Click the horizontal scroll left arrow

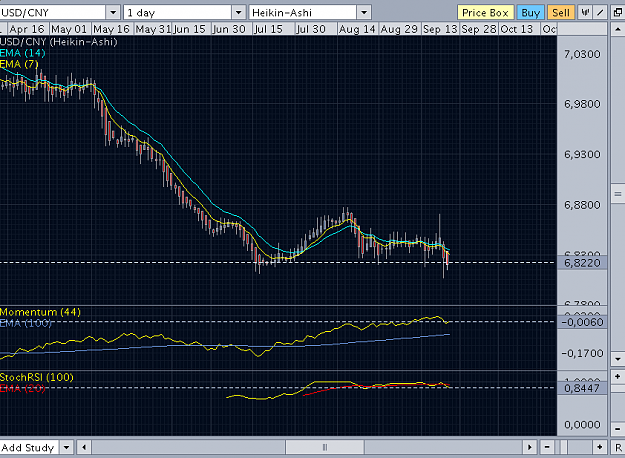(84, 448)
